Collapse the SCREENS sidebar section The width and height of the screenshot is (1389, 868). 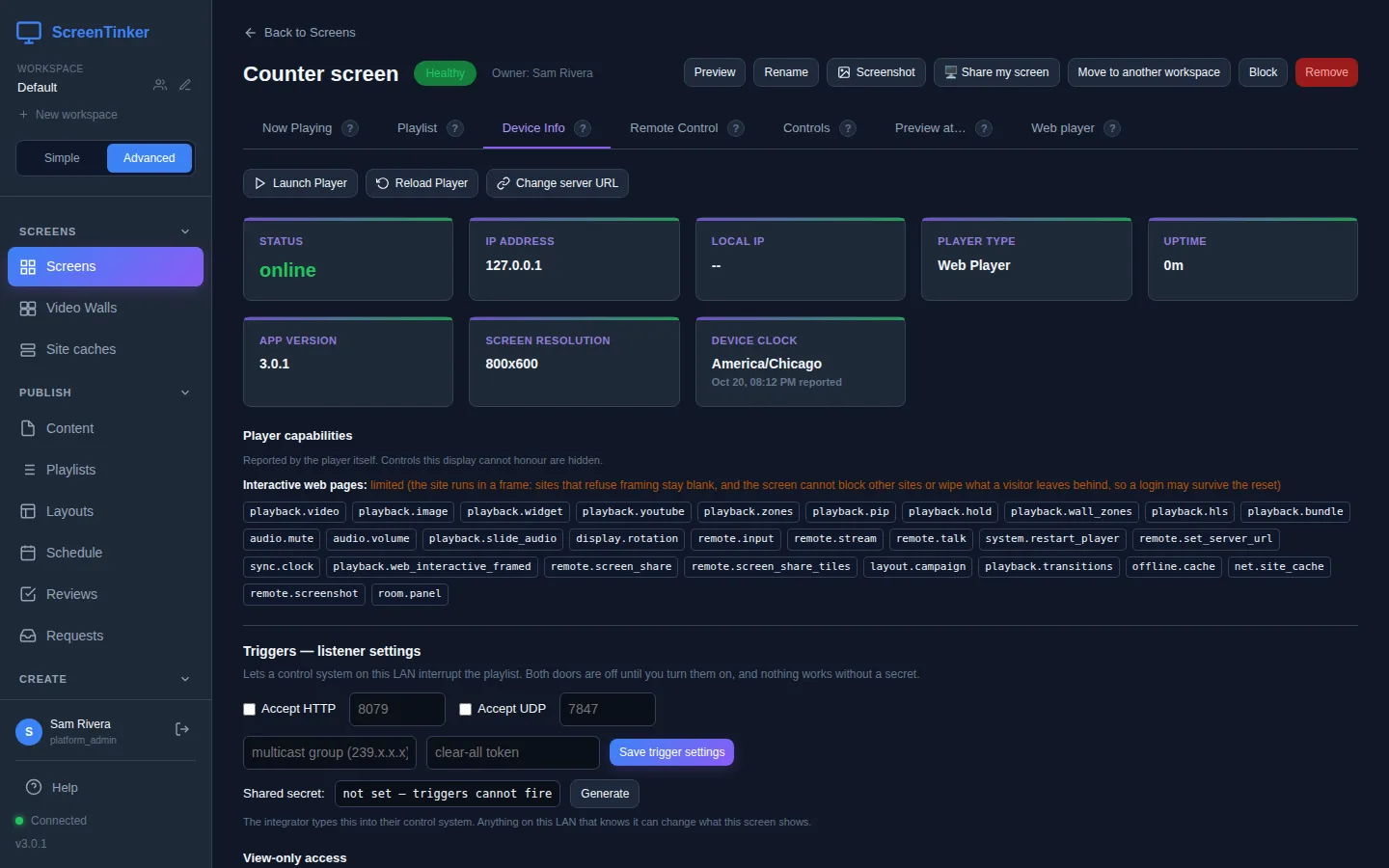(x=185, y=231)
